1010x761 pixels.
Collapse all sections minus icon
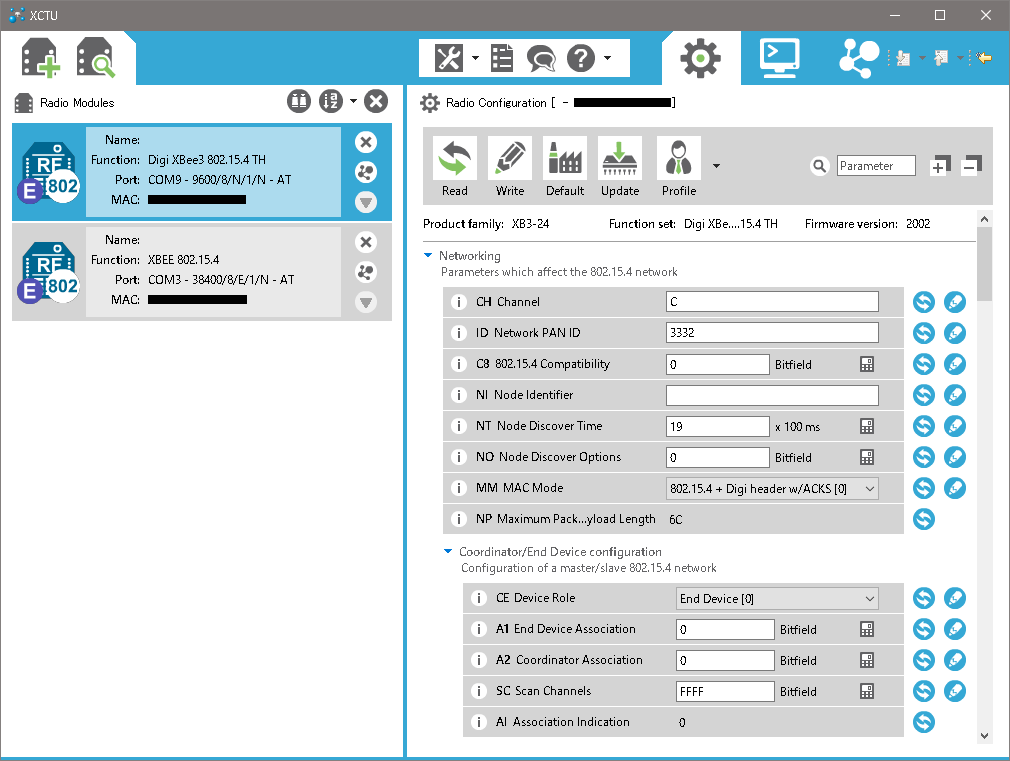[x=971, y=166]
